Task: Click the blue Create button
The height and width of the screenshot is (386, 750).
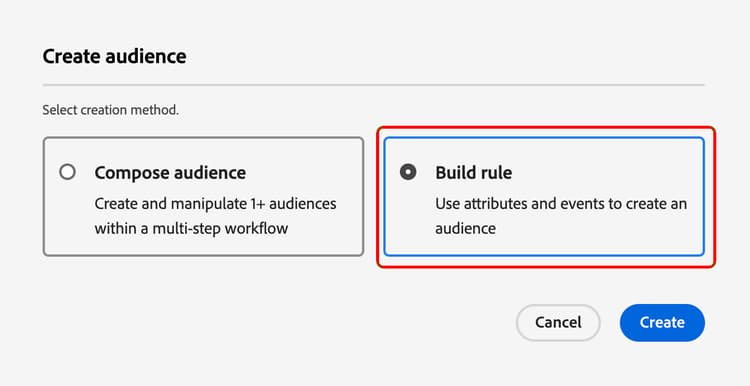Action: (x=662, y=322)
